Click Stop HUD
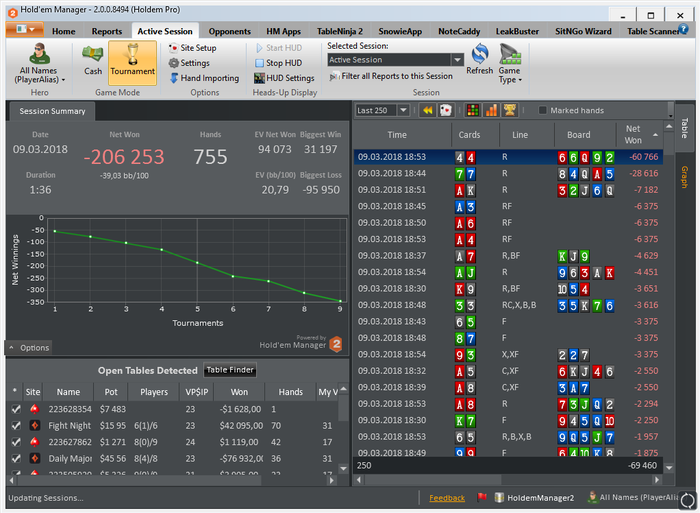700x513 pixels. 279,63
